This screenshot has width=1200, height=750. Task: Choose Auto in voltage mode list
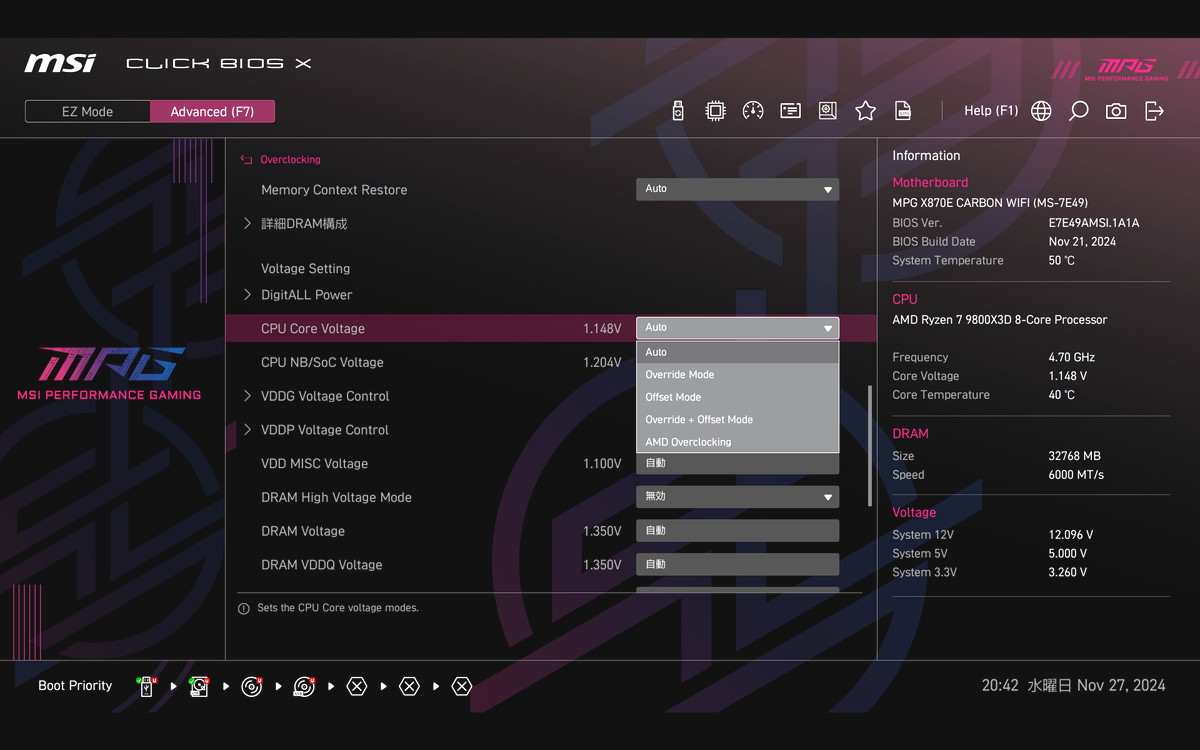(x=737, y=352)
